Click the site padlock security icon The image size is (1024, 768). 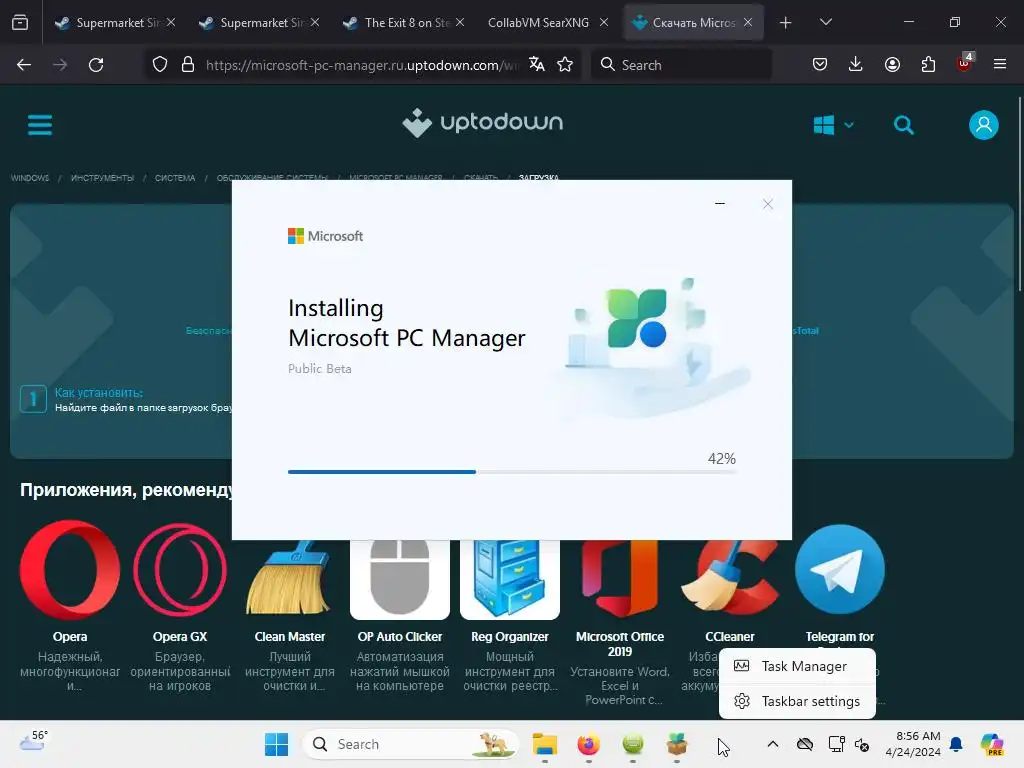pos(188,65)
